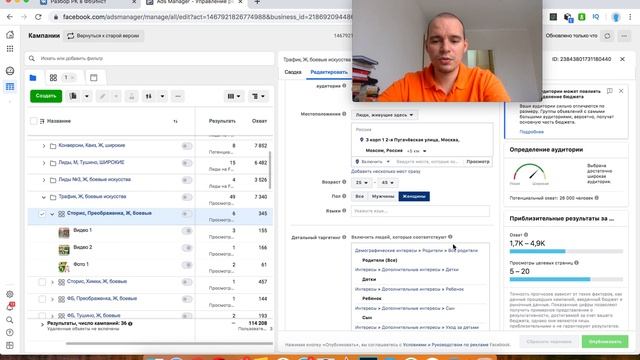The height and width of the screenshot is (360, 640).
Task: Open the Включить location dropdown
Action: click(x=373, y=162)
